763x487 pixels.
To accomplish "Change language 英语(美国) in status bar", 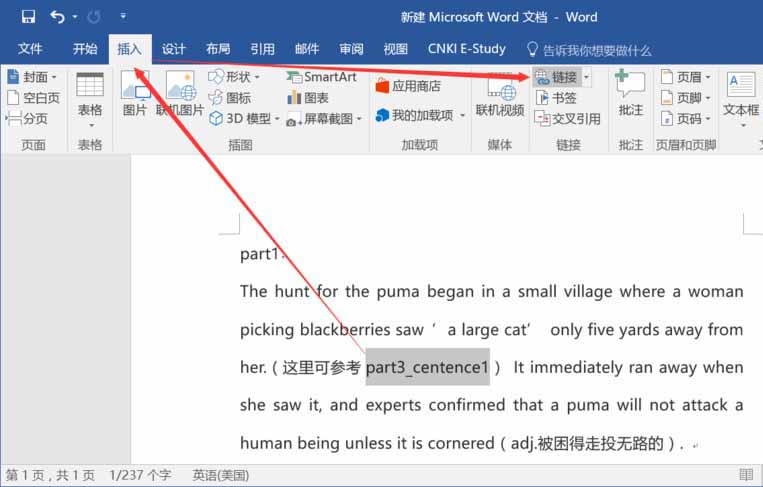I will click(x=220, y=475).
